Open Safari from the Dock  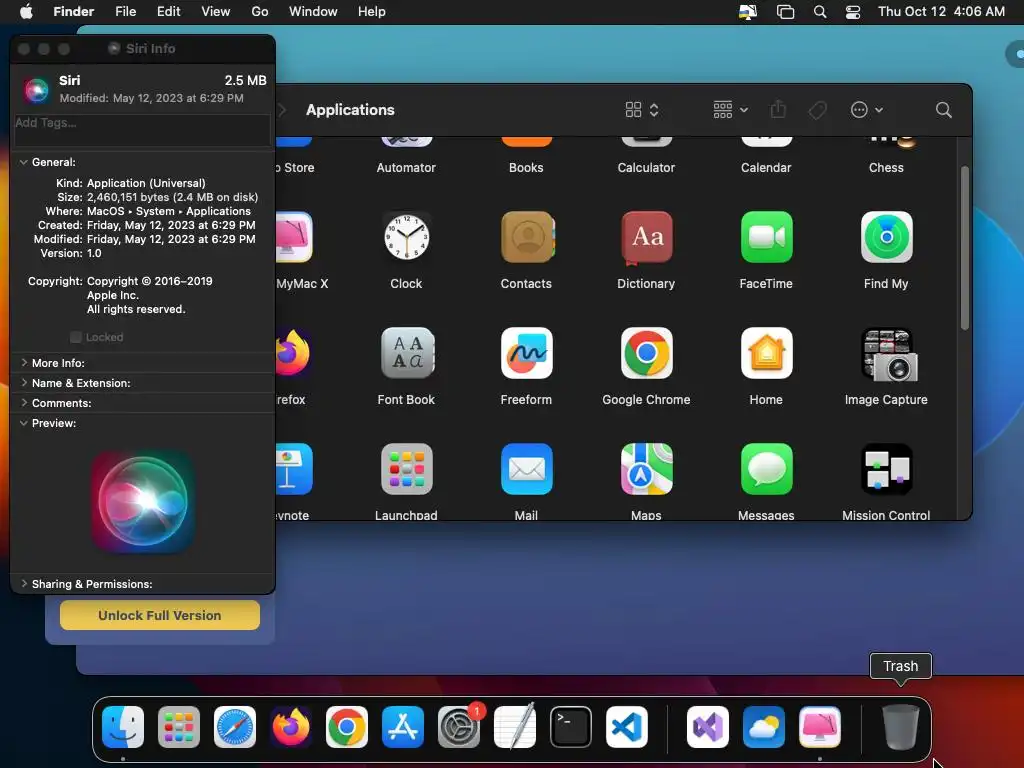(x=235, y=727)
